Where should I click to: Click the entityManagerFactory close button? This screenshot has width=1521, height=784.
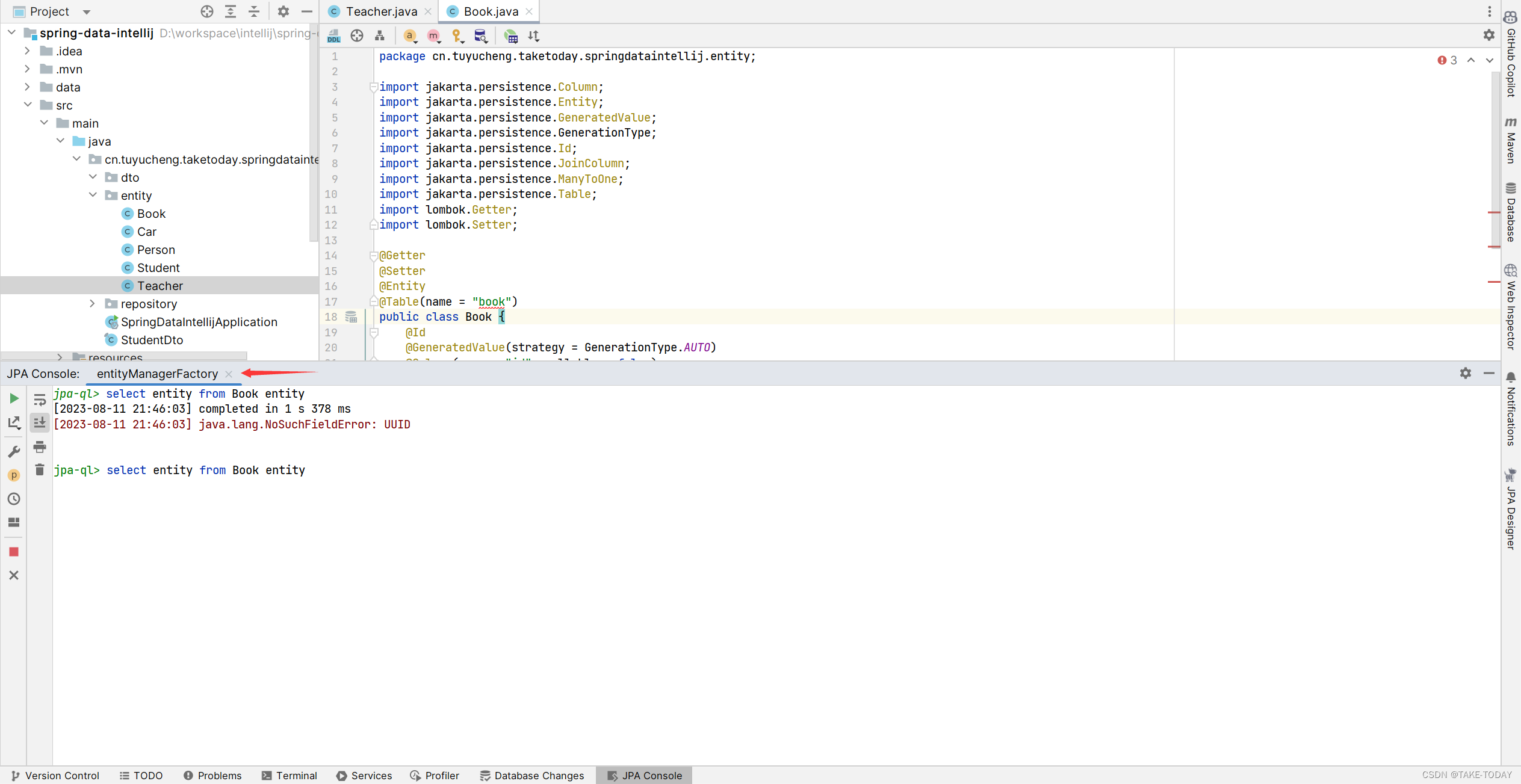tap(229, 374)
